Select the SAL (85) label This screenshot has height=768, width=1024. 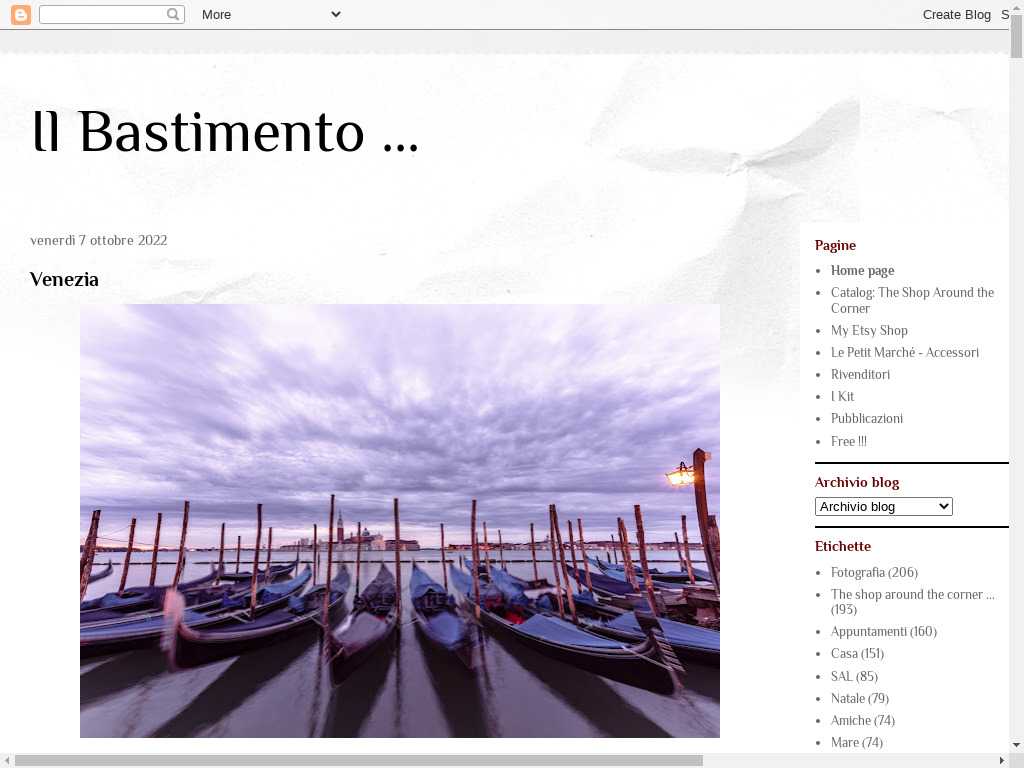[854, 677]
